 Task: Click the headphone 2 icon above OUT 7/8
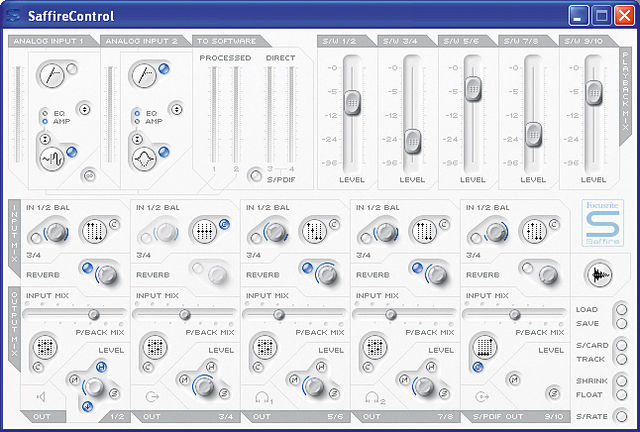point(374,397)
